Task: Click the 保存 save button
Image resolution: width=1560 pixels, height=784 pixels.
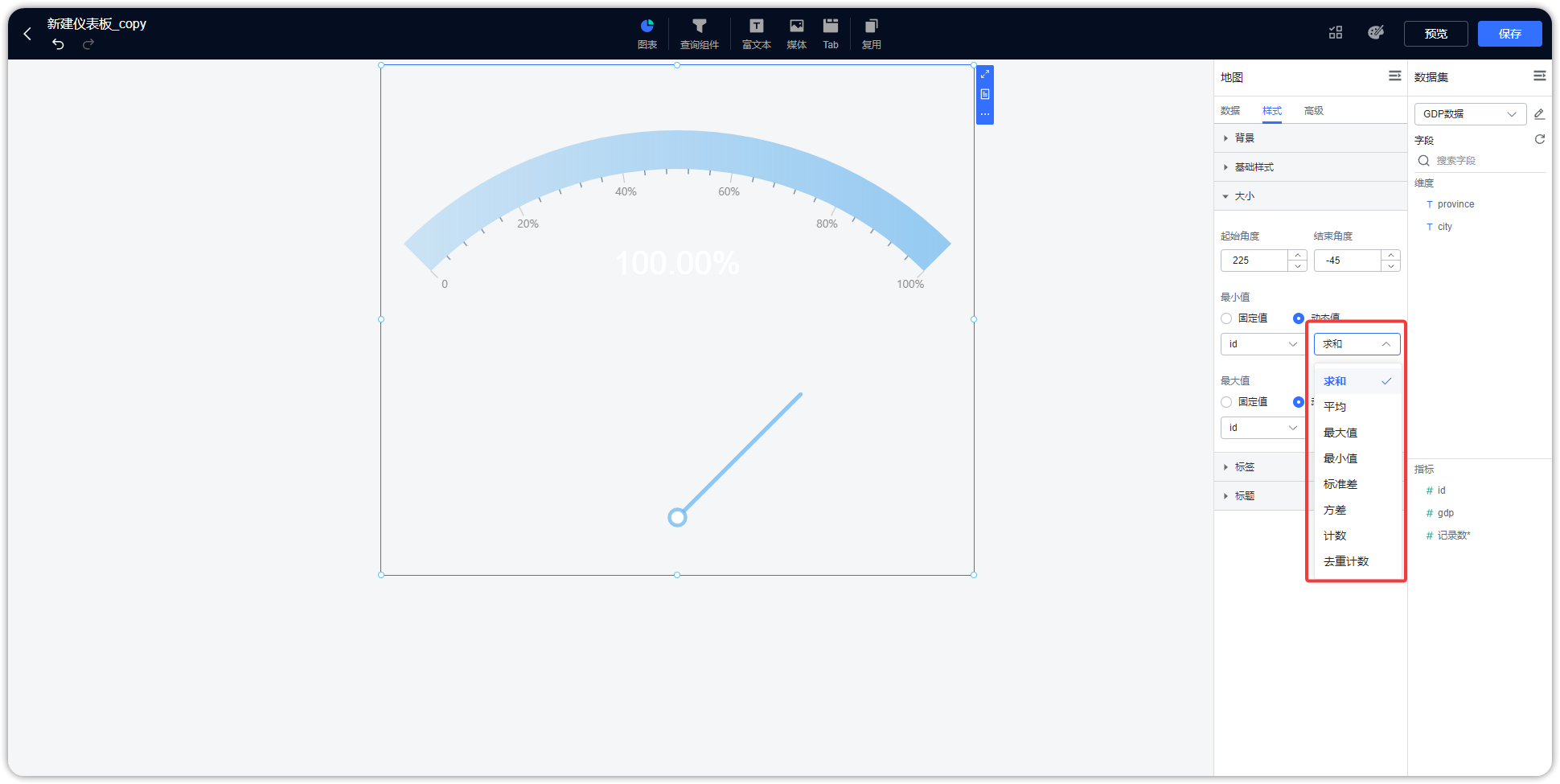Action: click(x=1509, y=34)
